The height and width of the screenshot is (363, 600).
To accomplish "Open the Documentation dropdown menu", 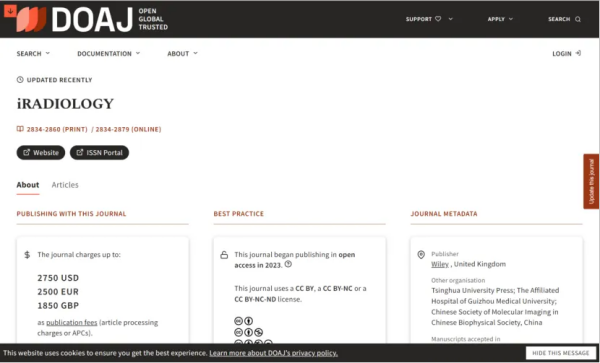I will coord(109,54).
